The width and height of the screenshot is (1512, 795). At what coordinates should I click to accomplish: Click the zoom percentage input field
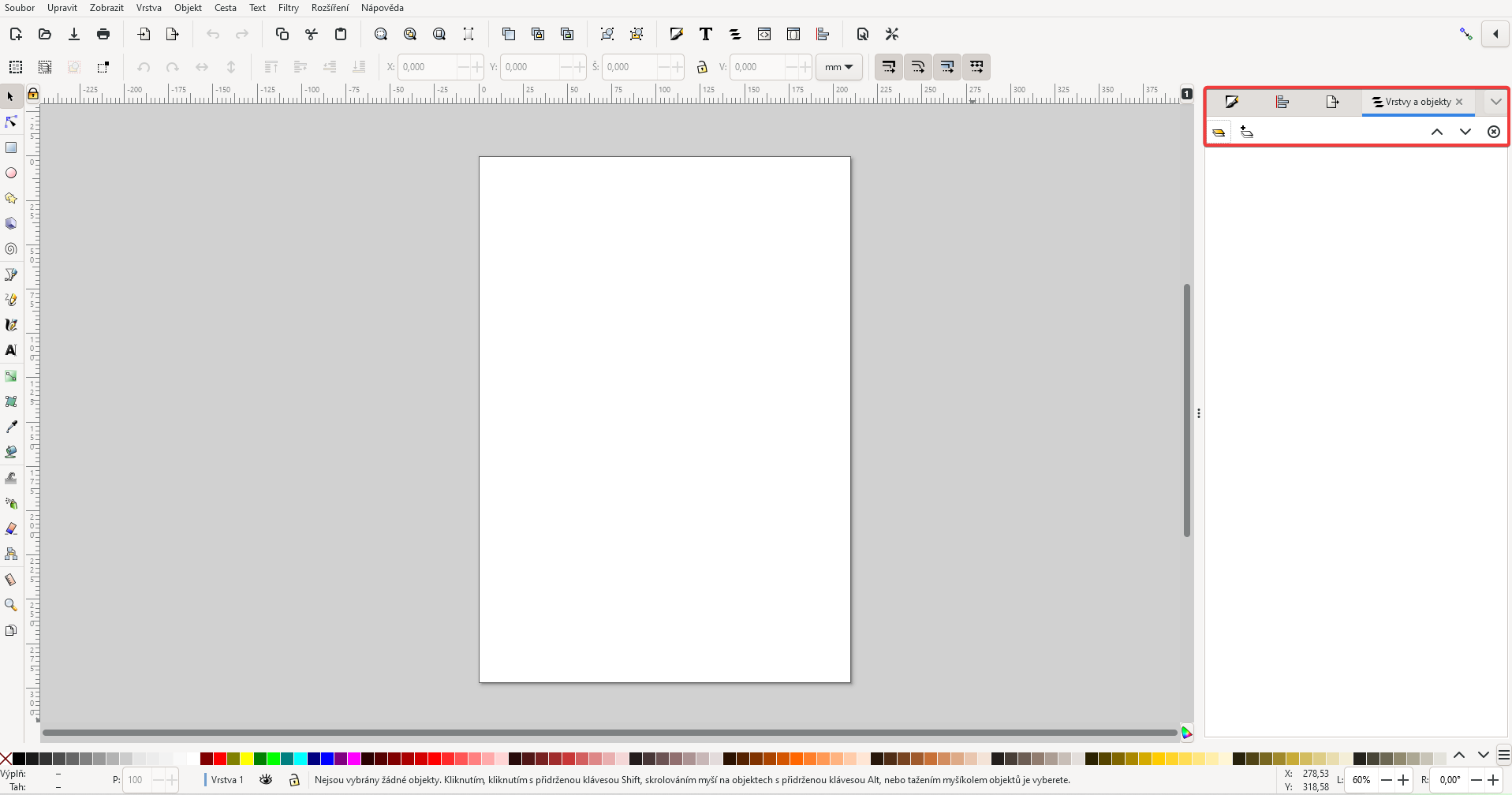1362,779
